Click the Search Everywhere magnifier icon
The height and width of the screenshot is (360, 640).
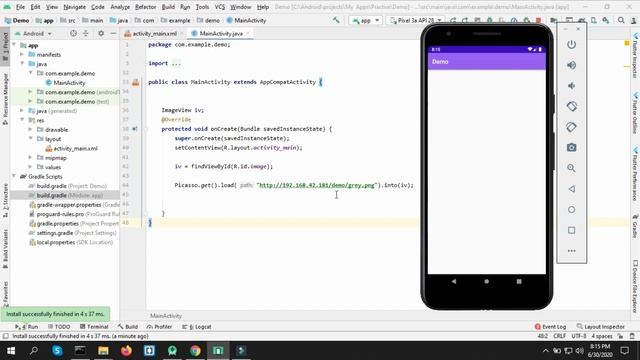point(621,20)
